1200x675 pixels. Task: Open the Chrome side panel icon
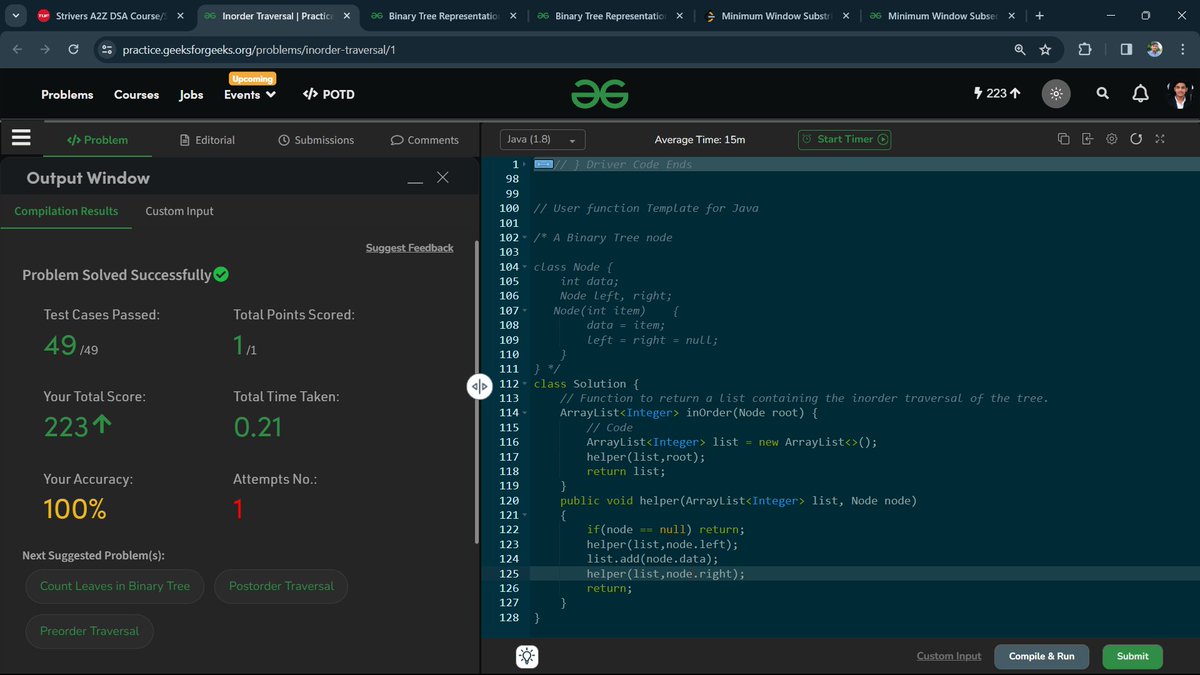[x=1126, y=49]
